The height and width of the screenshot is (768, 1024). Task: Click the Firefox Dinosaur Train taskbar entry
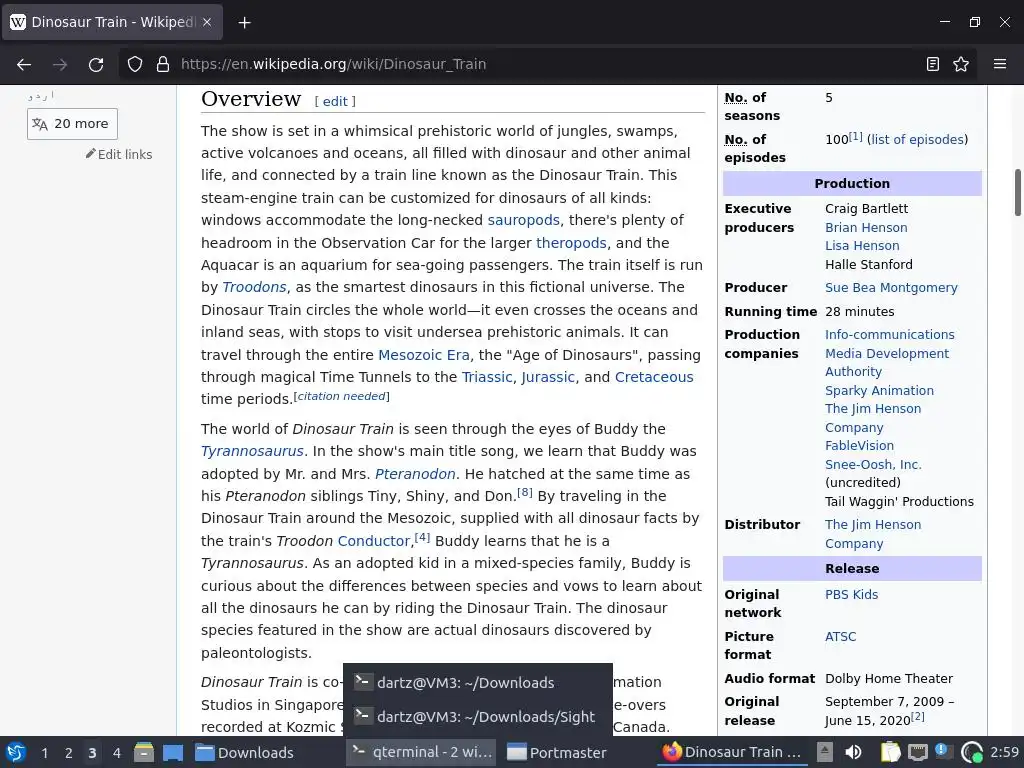point(733,752)
